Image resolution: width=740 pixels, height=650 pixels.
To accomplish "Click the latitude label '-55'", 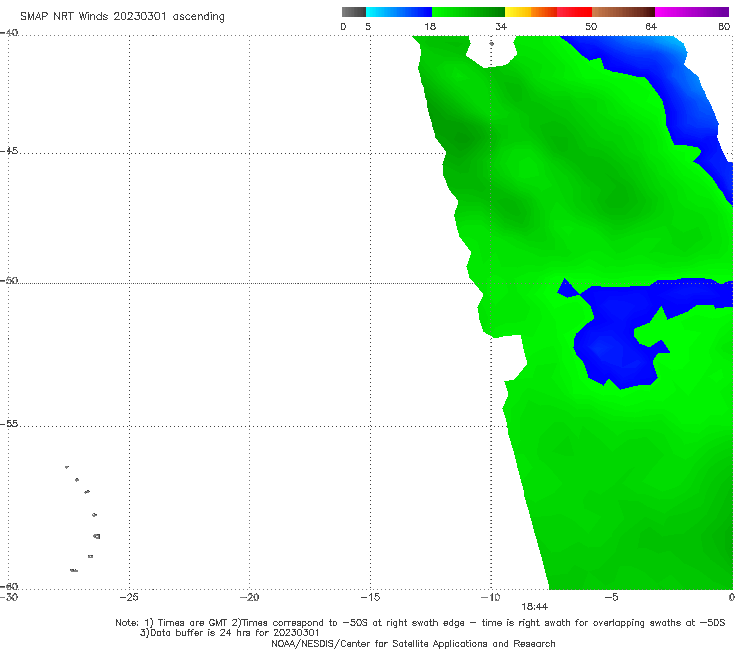I will click(9, 424).
